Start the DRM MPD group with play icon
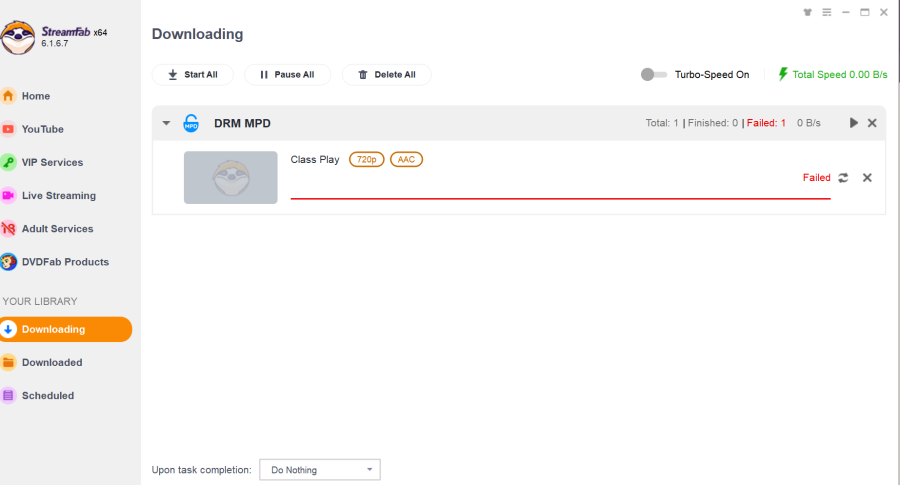 pos(854,123)
